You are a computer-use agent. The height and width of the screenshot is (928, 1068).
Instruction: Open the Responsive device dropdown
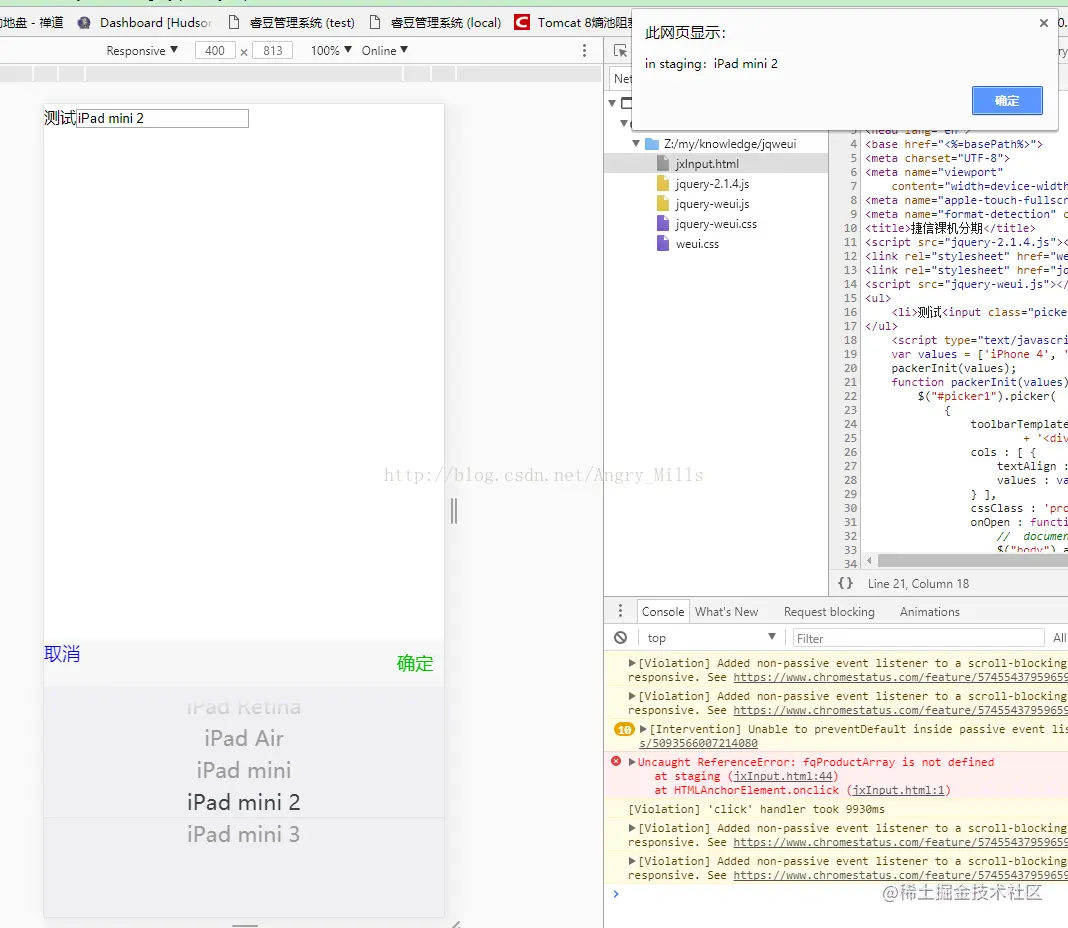(142, 50)
